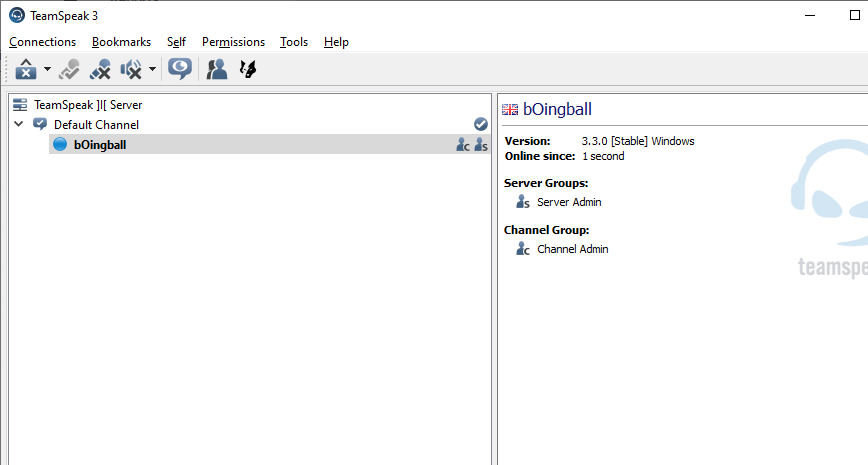
Task: Click the Channel Admin group icon in info panel
Action: click(523, 249)
